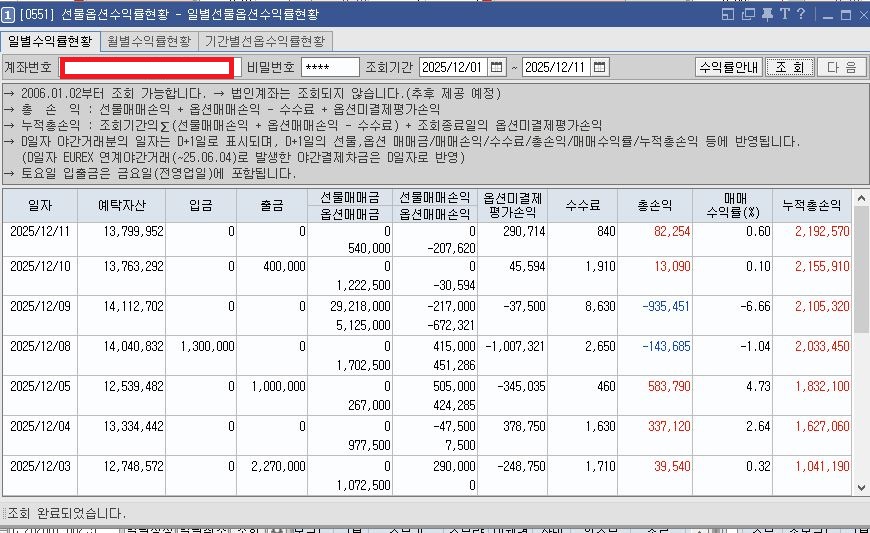Click the 수수료 column header
This screenshot has width=870, height=533.
point(583,206)
